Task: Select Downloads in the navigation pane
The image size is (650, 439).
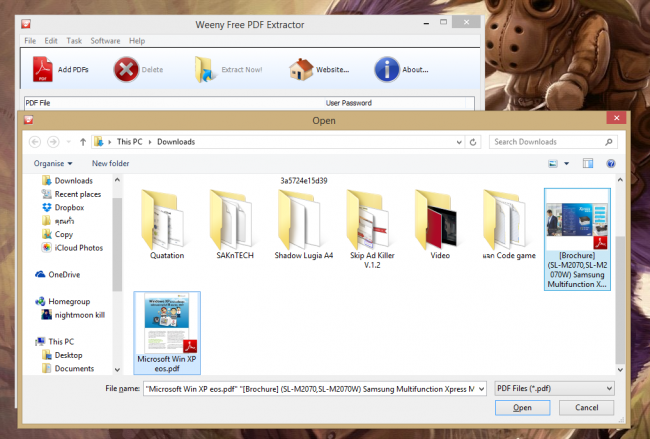Action: click(x=68, y=181)
